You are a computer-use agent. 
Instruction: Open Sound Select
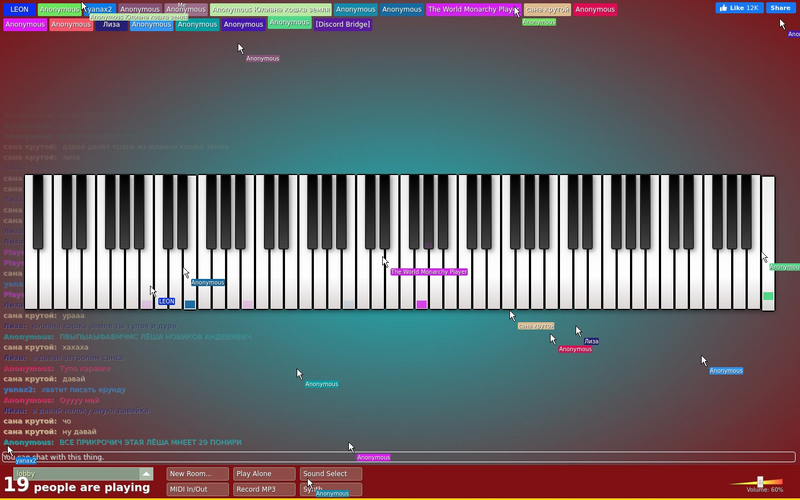331,474
